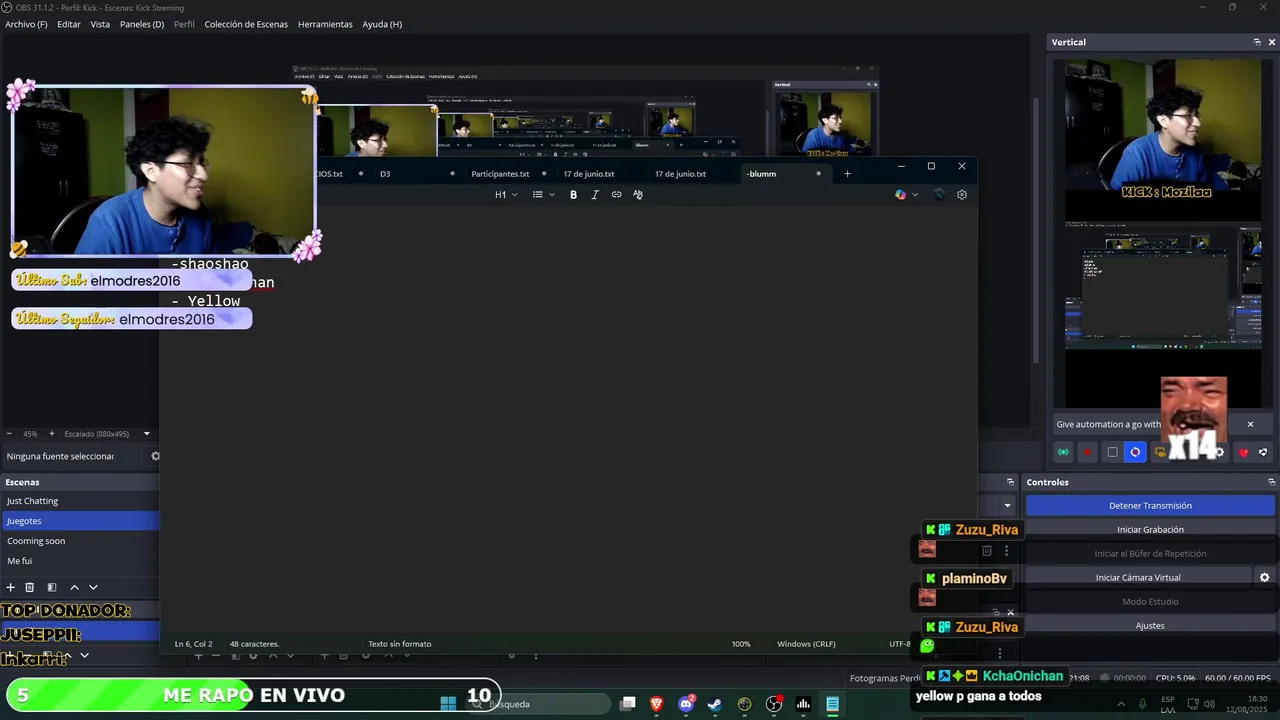Delete selected scene with trash icon
The height and width of the screenshot is (720, 1280).
[x=30, y=587]
